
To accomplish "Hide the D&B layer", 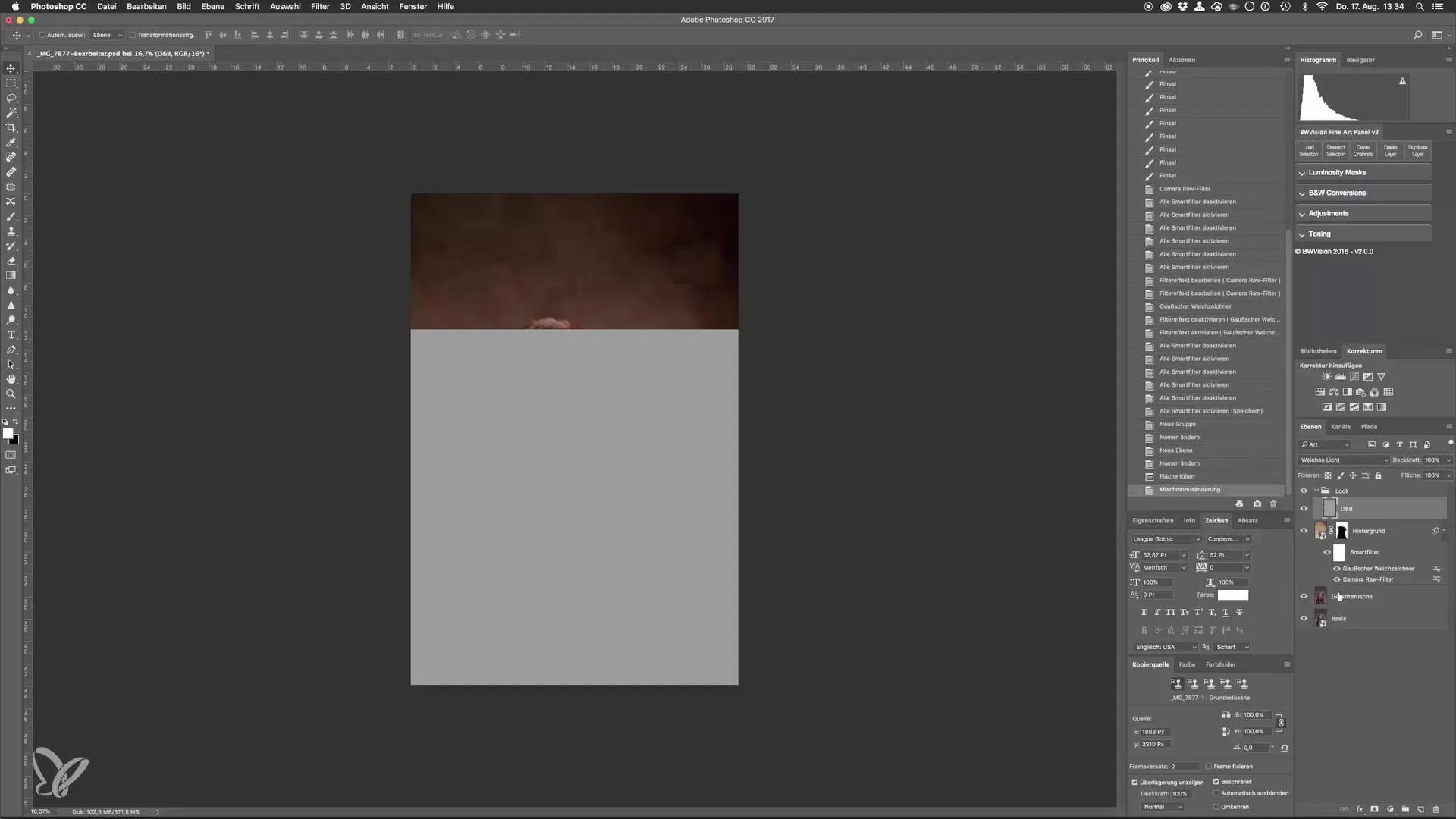I will [1304, 509].
